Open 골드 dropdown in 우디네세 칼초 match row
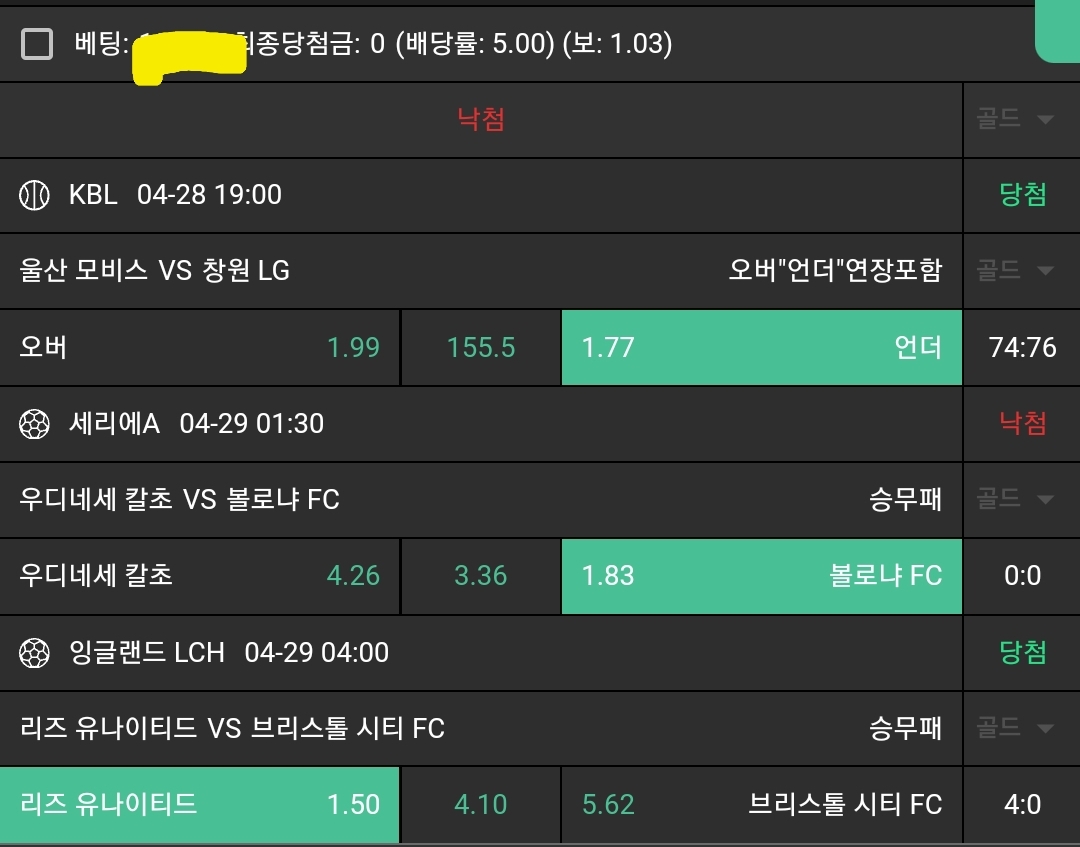 [x=1015, y=499]
